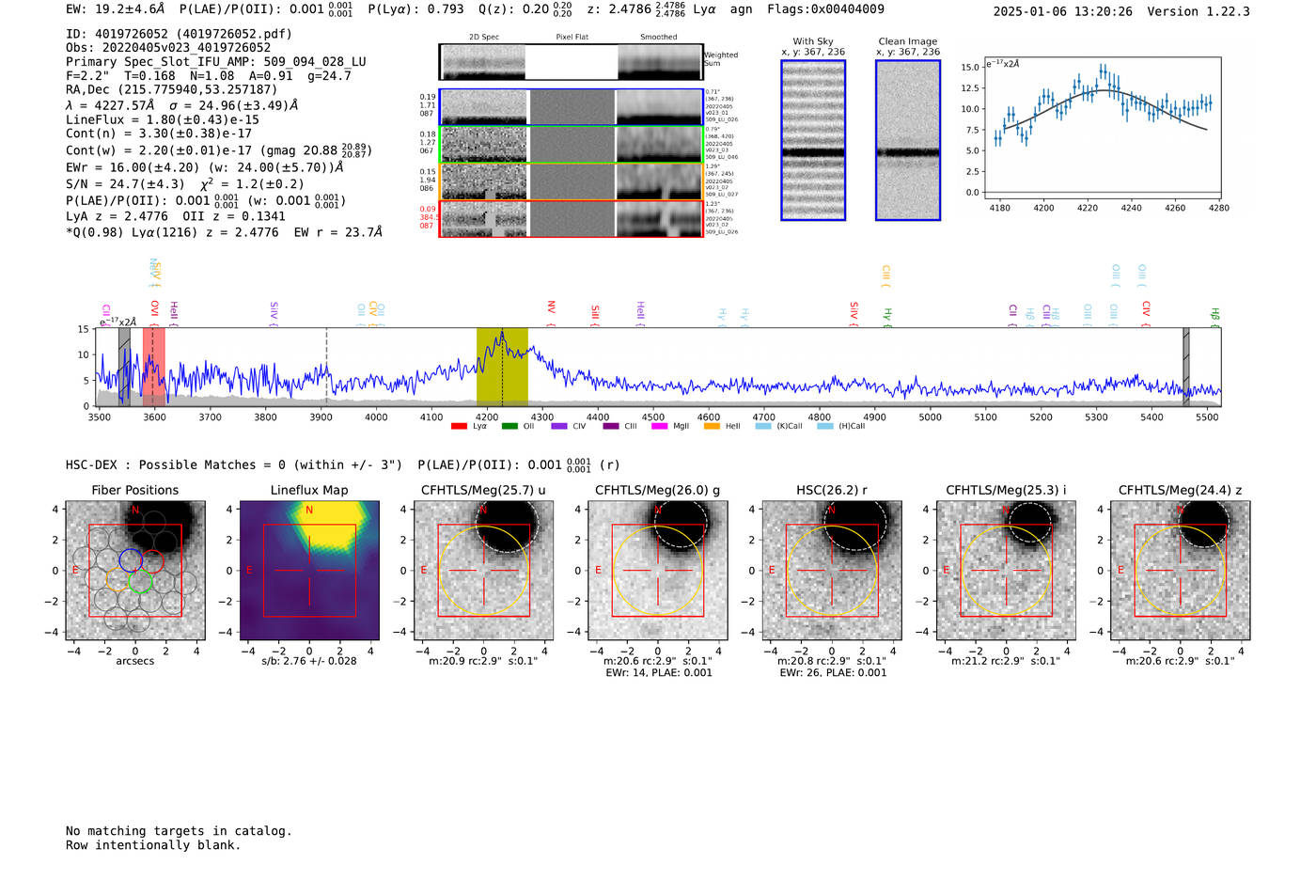This screenshot has width=1316, height=896.
Task: Click the 'Smoothed' column header
Action: pos(659,38)
